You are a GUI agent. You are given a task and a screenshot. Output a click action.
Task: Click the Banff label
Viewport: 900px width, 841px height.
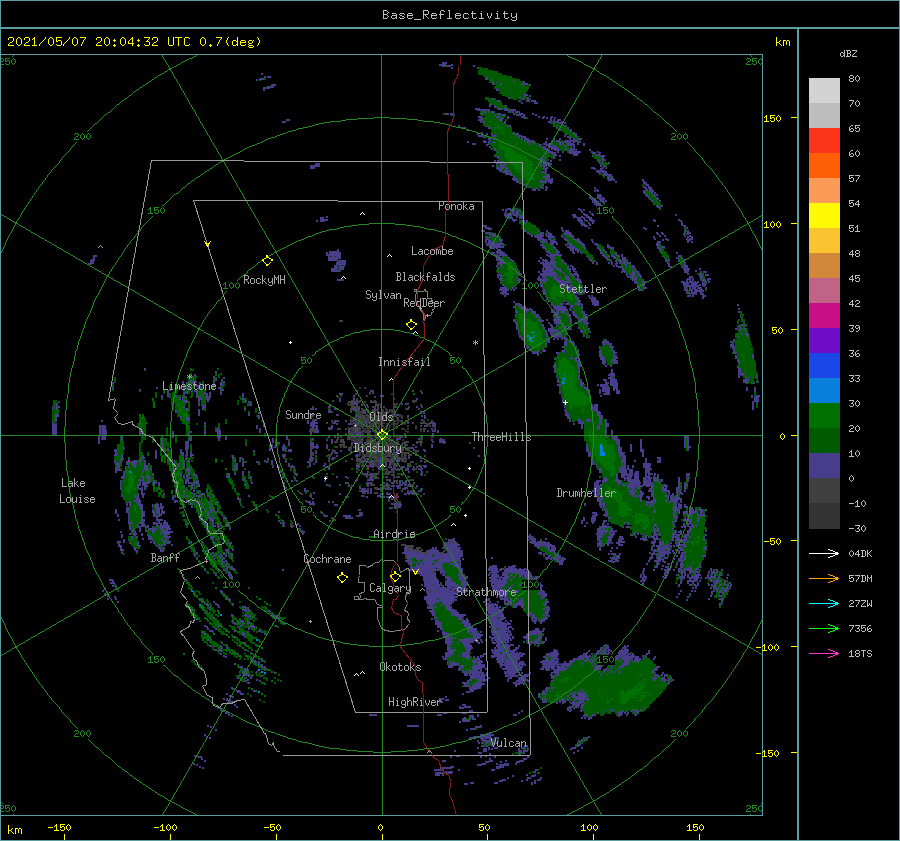click(165, 557)
